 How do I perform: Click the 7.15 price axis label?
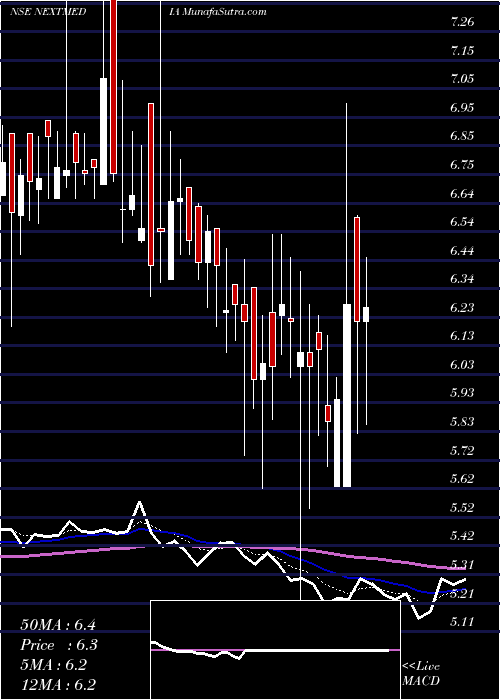click(462, 51)
